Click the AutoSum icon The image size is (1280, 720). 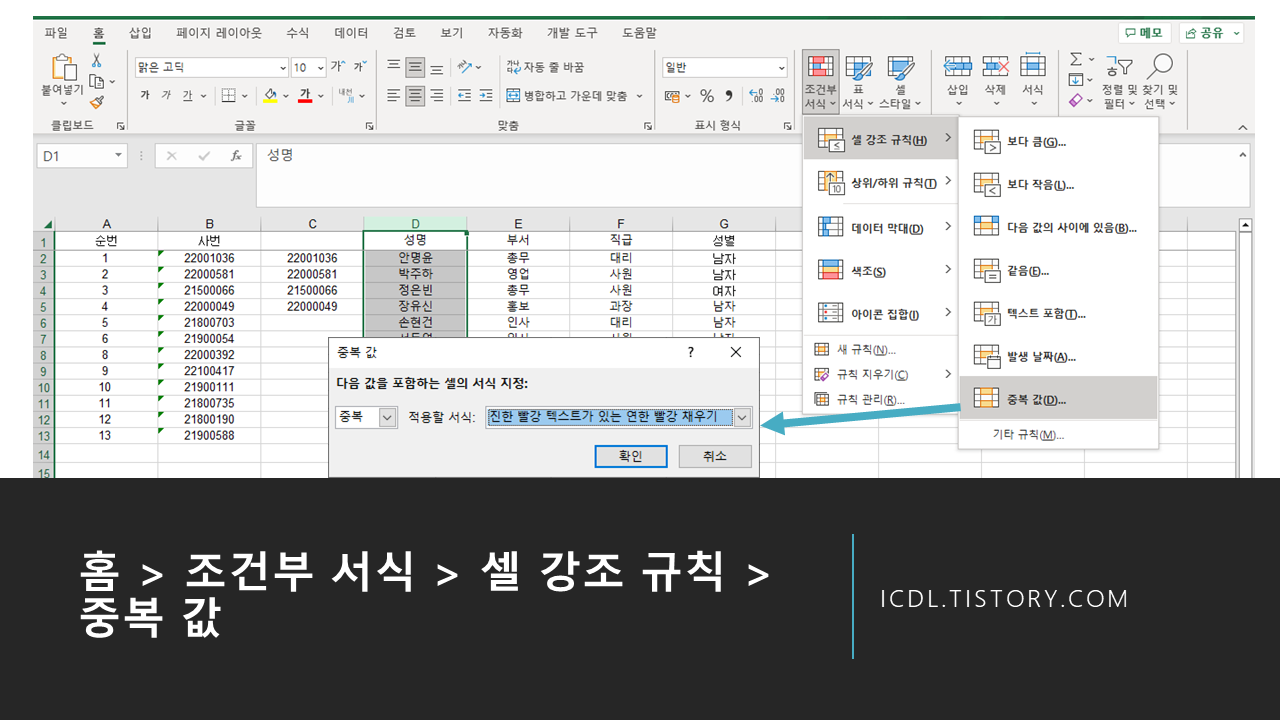click(x=1076, y=62)
